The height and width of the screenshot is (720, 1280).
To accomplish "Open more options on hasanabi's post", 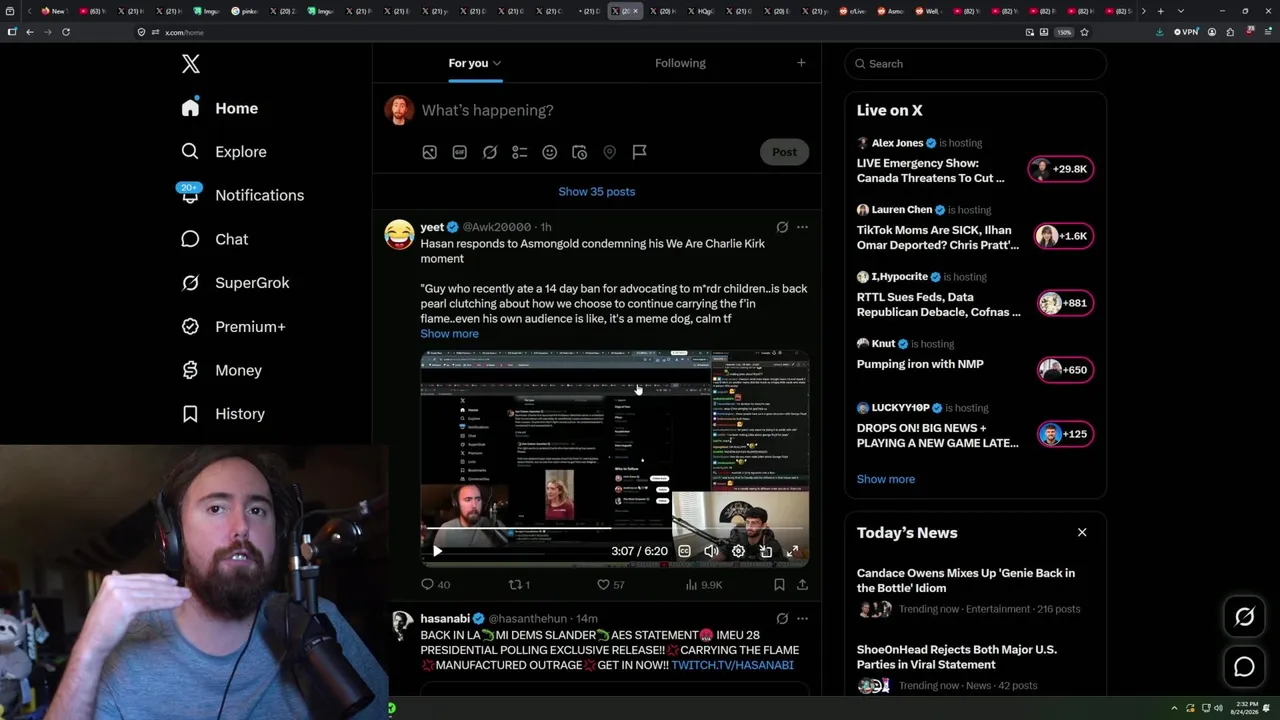I will [x=802, y=619].
